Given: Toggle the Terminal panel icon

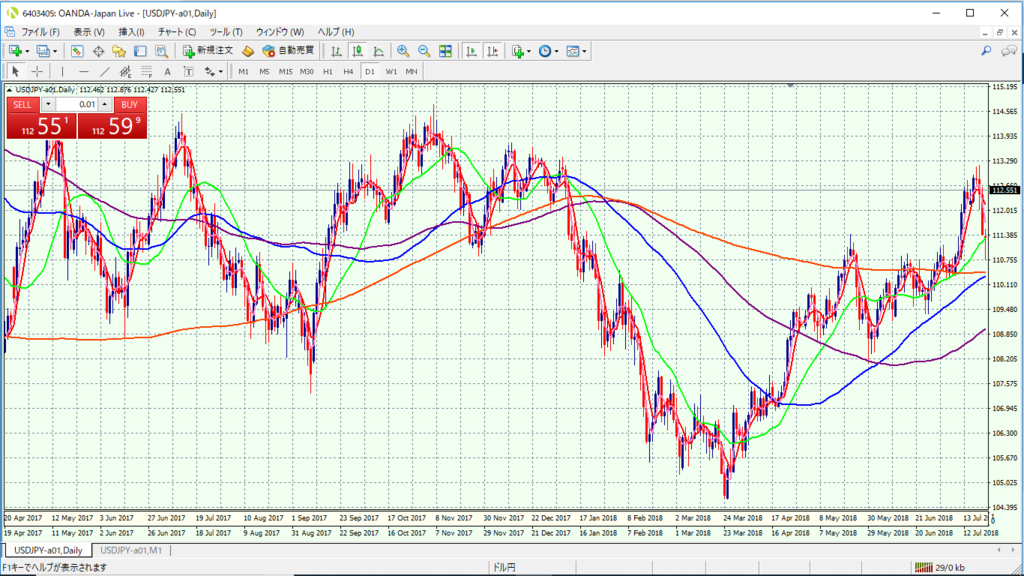Looking at the screenshot, I should point(140,51).
